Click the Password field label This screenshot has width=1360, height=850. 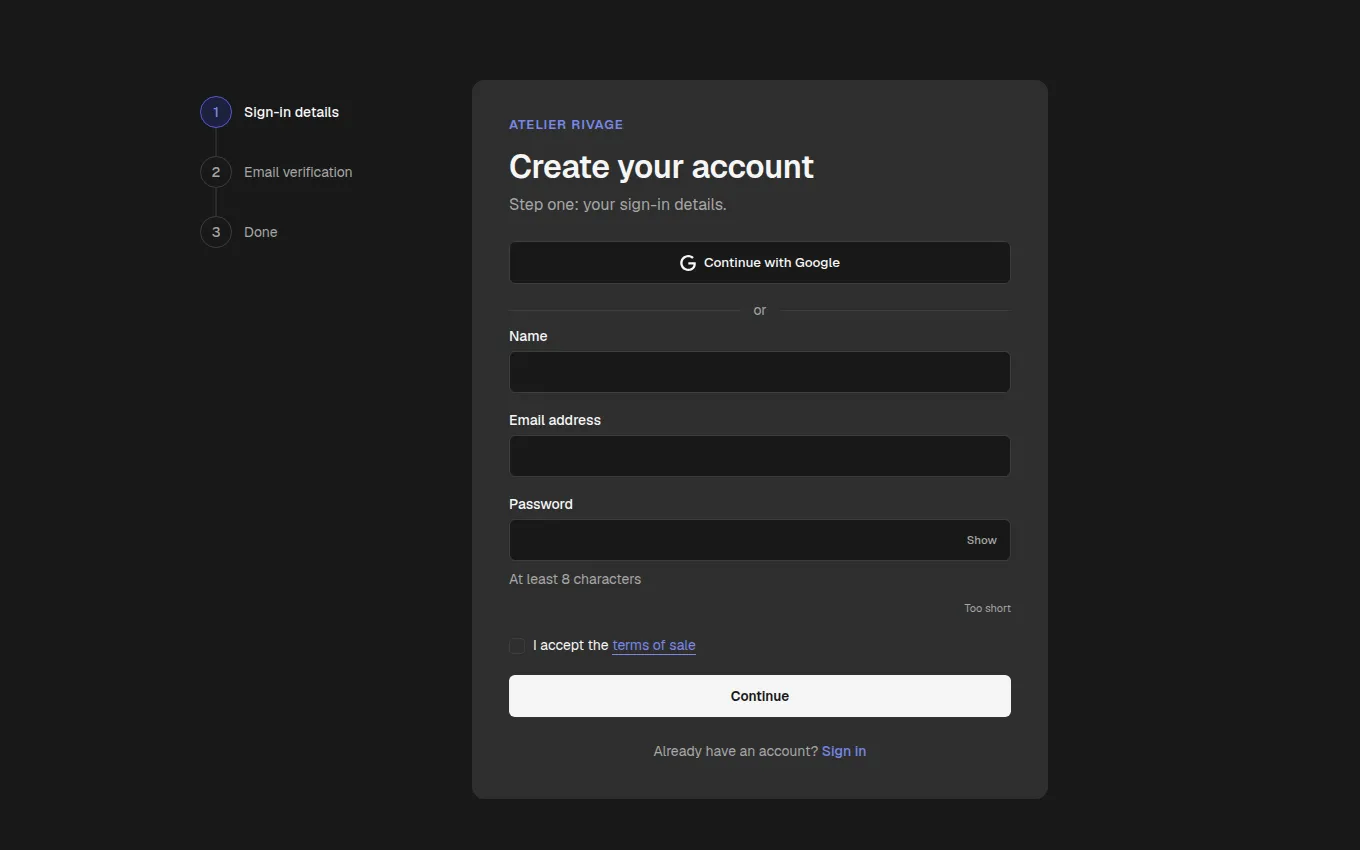541,504
